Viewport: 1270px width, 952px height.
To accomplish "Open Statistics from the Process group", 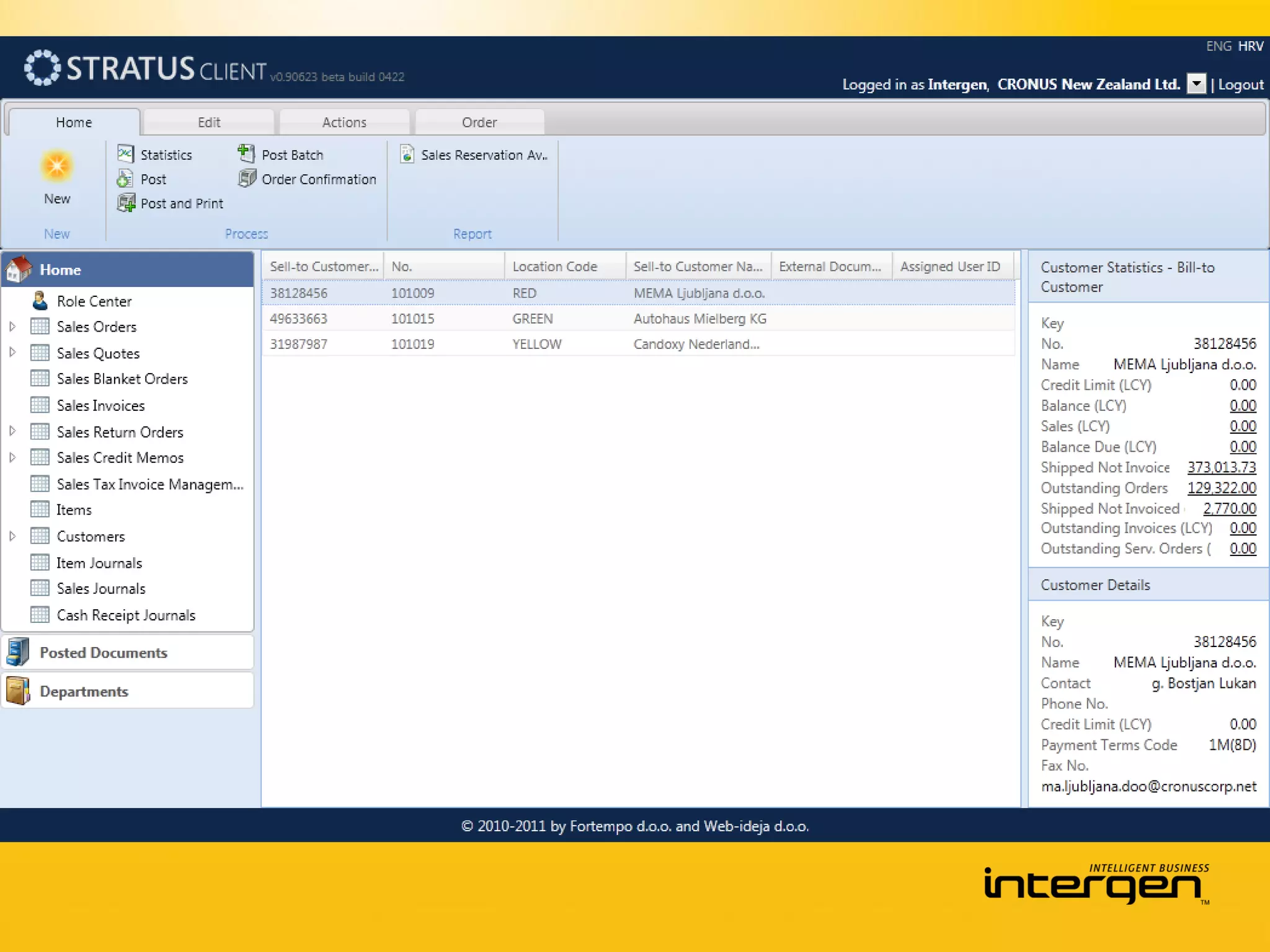I will point(154,154).
